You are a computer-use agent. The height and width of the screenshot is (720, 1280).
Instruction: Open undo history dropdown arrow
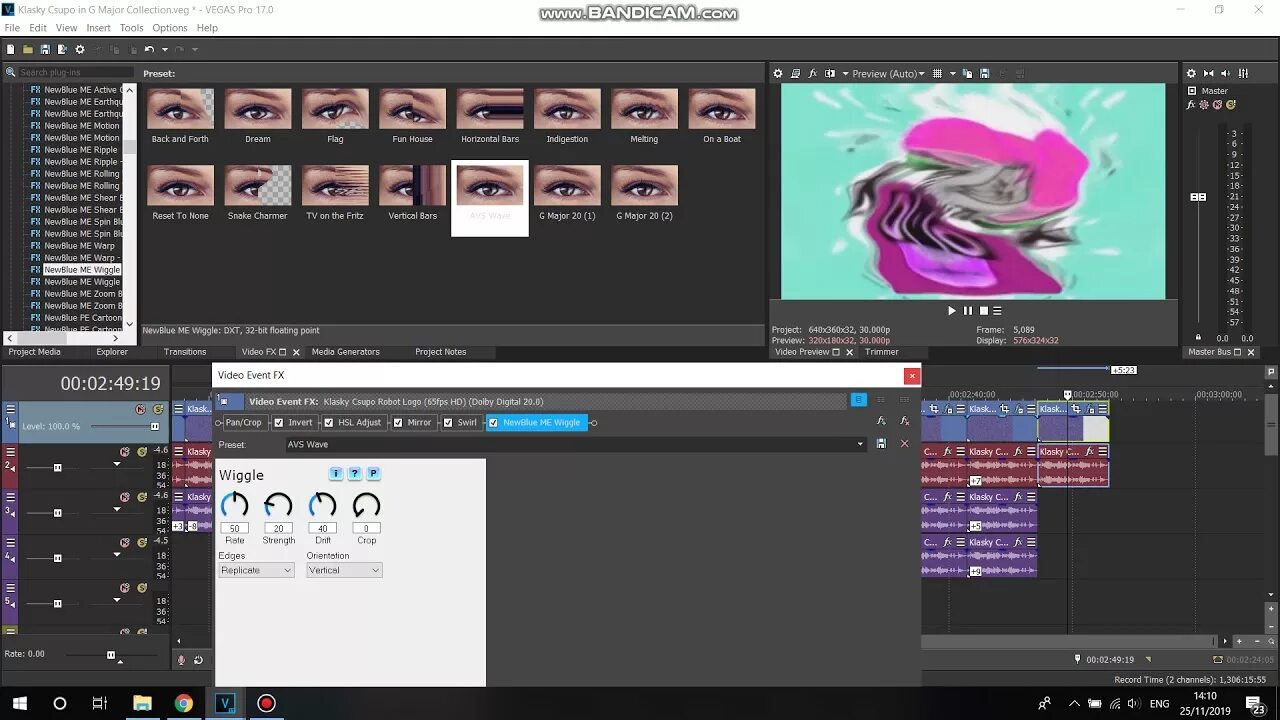click(163, 49)
